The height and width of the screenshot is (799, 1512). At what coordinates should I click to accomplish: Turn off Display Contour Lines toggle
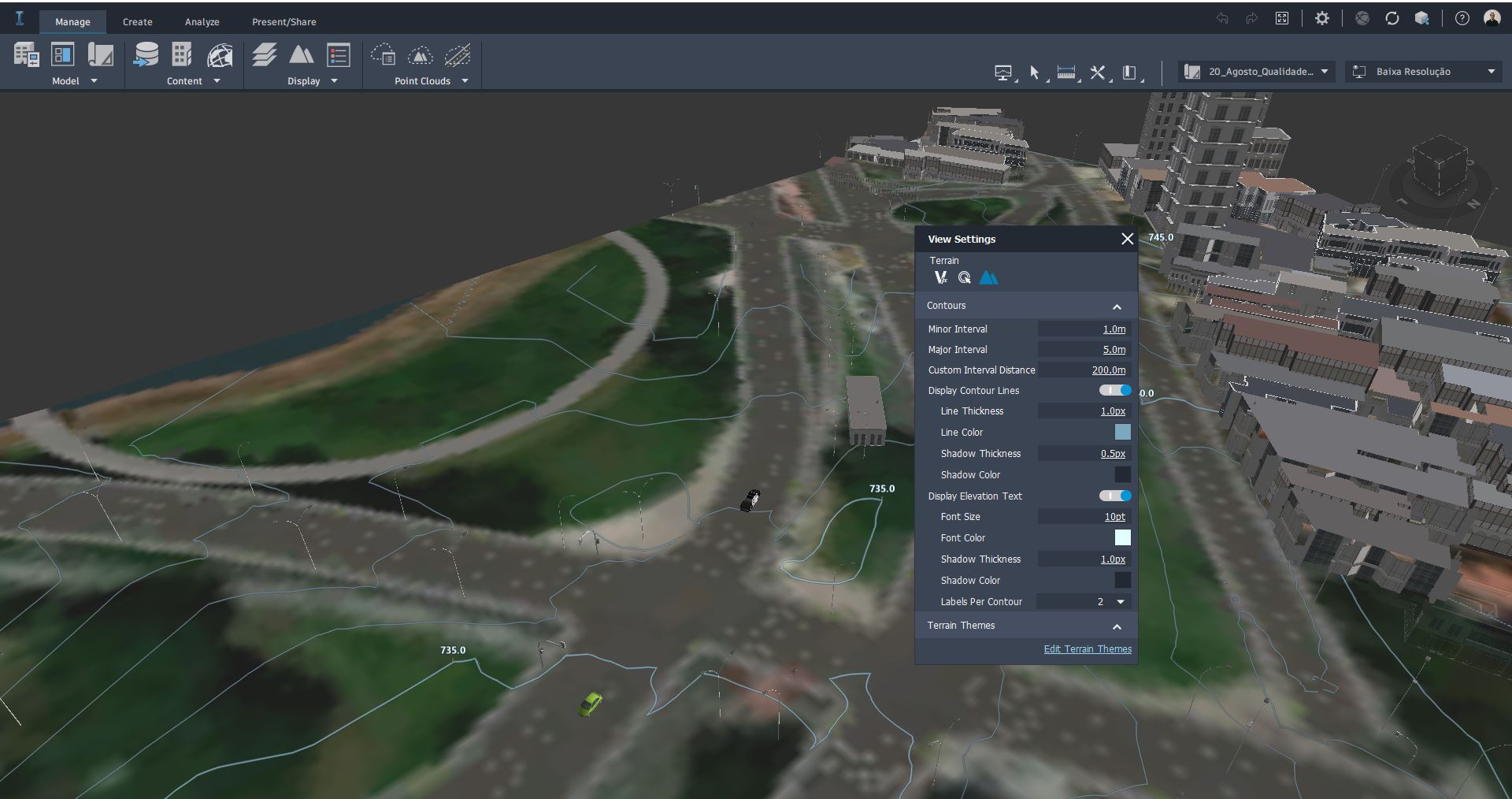pos(1115,390)
